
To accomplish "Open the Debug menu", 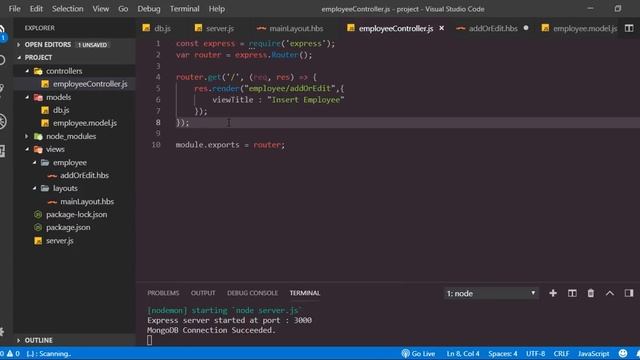I will (149, 9).
